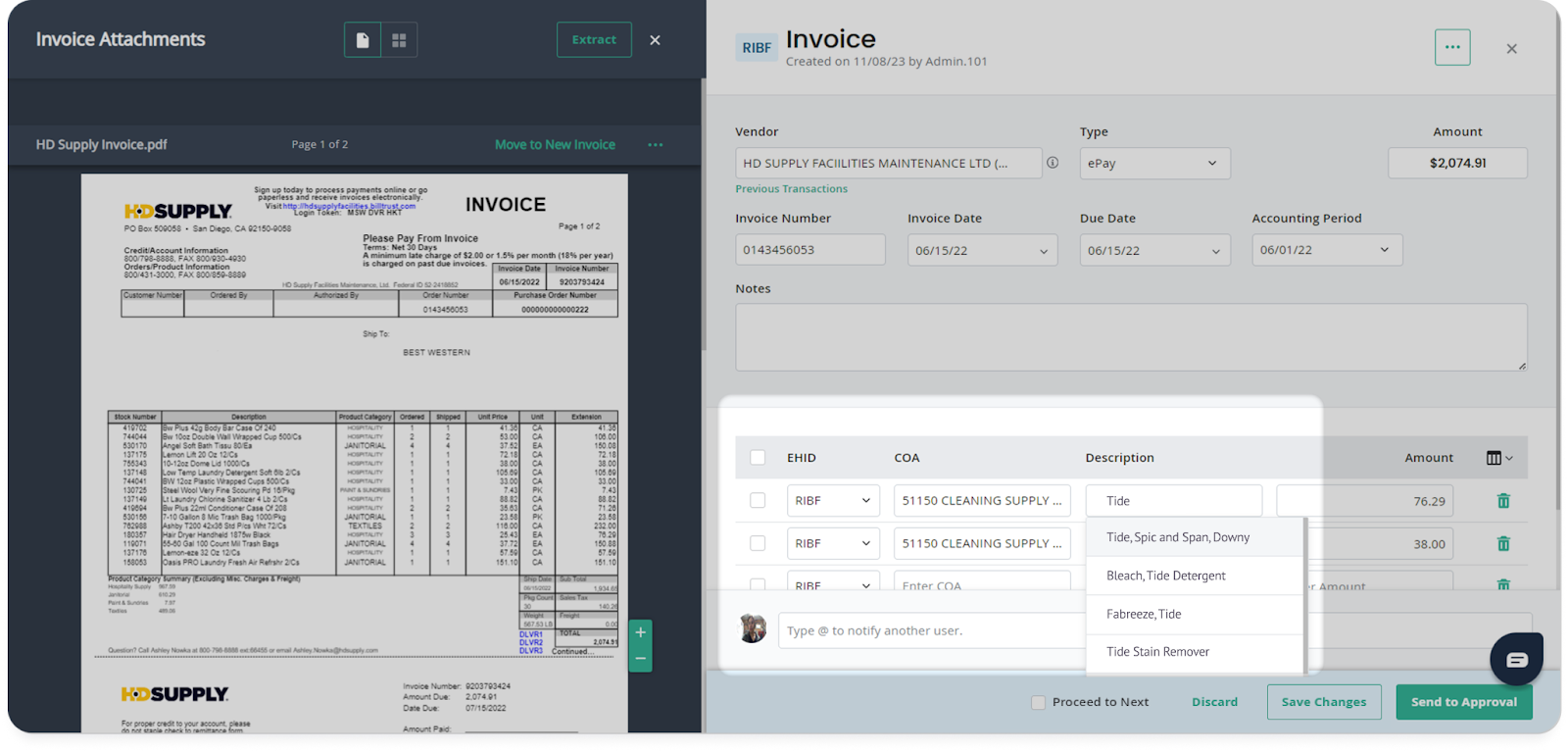The image size is (1568, 752).
Task: Click the Send to Approval button
Action: 1463,702
